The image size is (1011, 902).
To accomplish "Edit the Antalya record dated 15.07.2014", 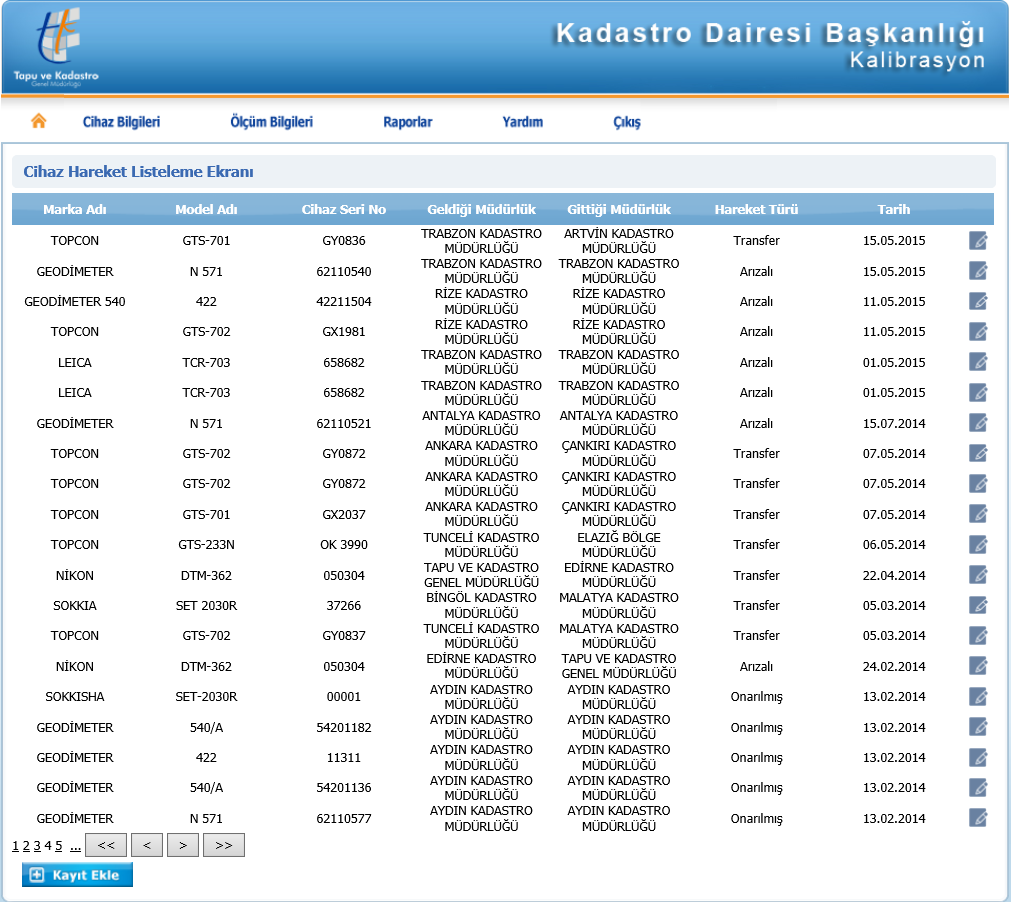I will [978, 423].
